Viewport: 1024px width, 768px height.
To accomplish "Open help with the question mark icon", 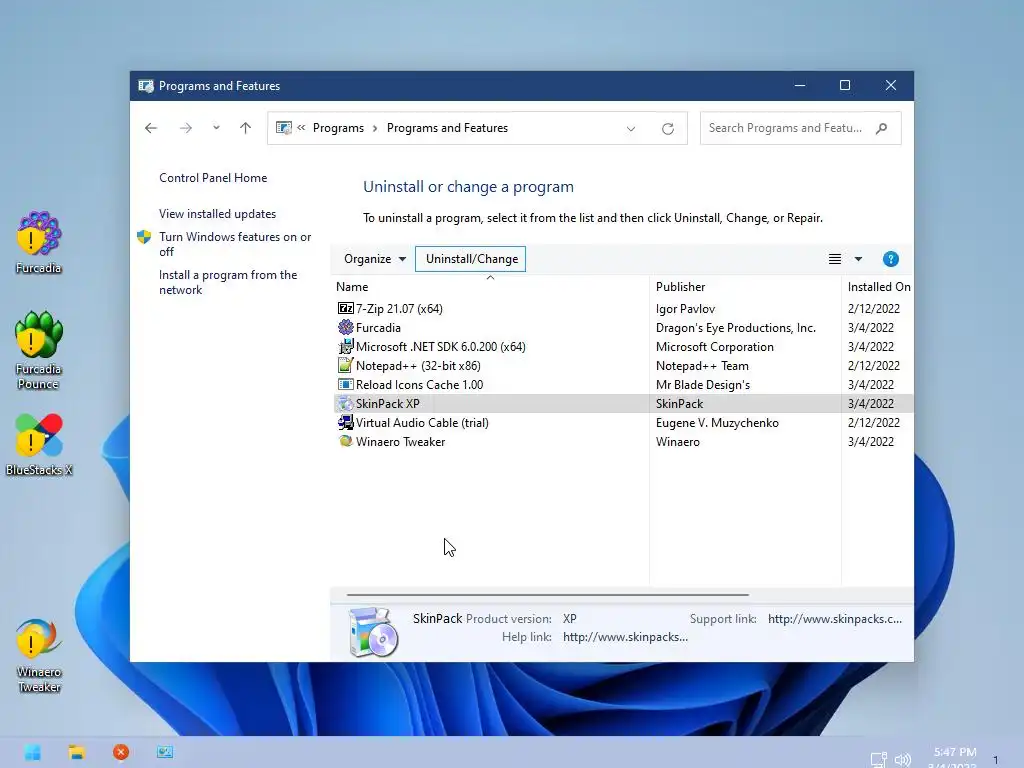I will (890, 259).
